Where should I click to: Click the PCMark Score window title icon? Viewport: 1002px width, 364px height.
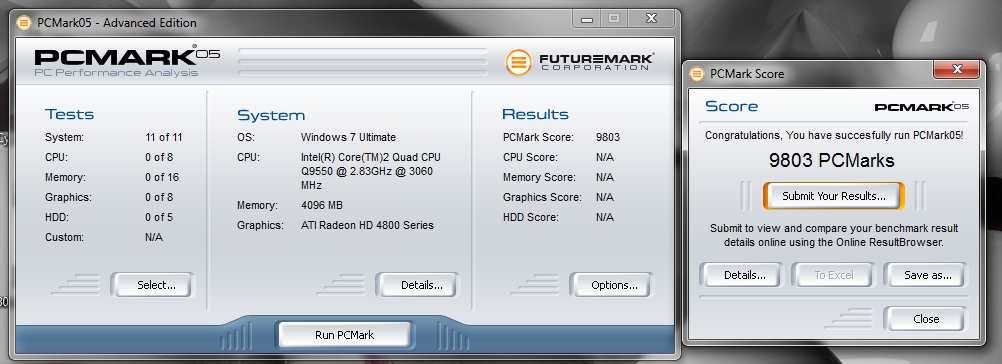[697, 74]
